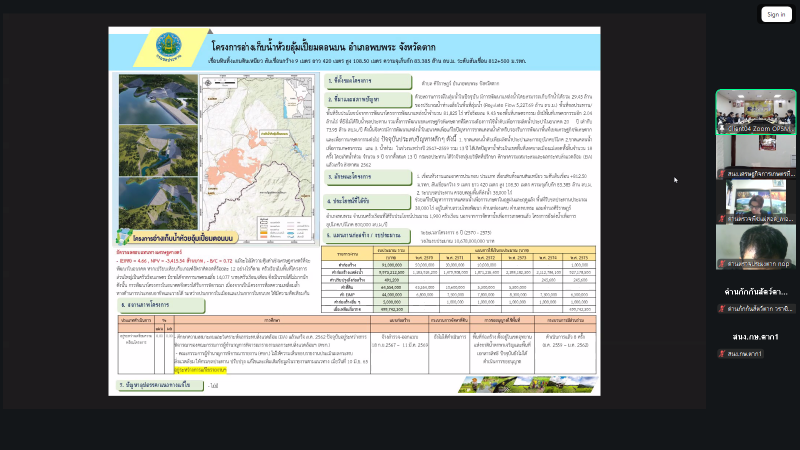
Task: Click the project area map on slide
Action: click(257, 158)
